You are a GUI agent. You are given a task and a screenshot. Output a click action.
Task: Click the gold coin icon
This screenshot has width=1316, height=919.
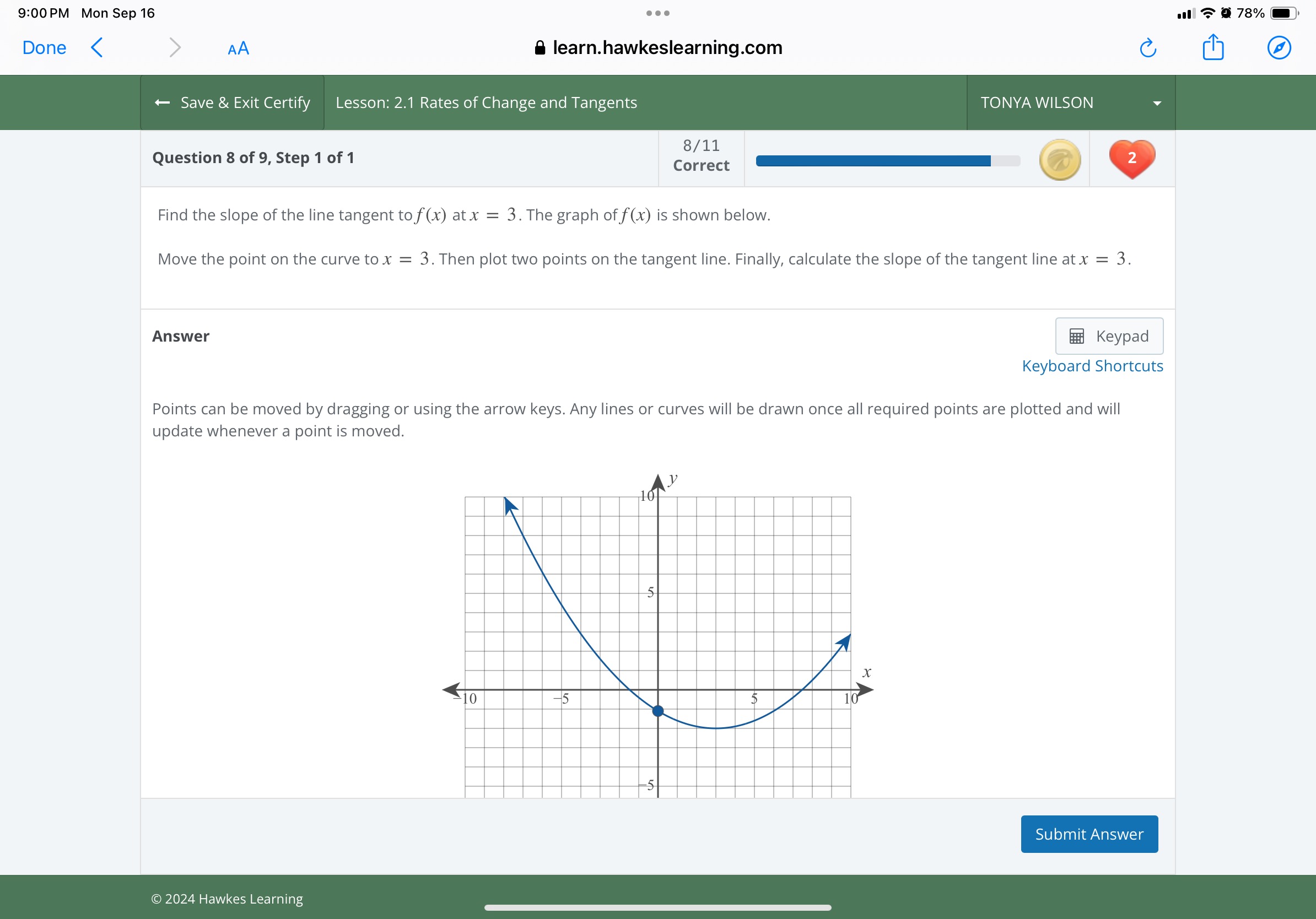pyautogui.click(x=1060, y=159)
